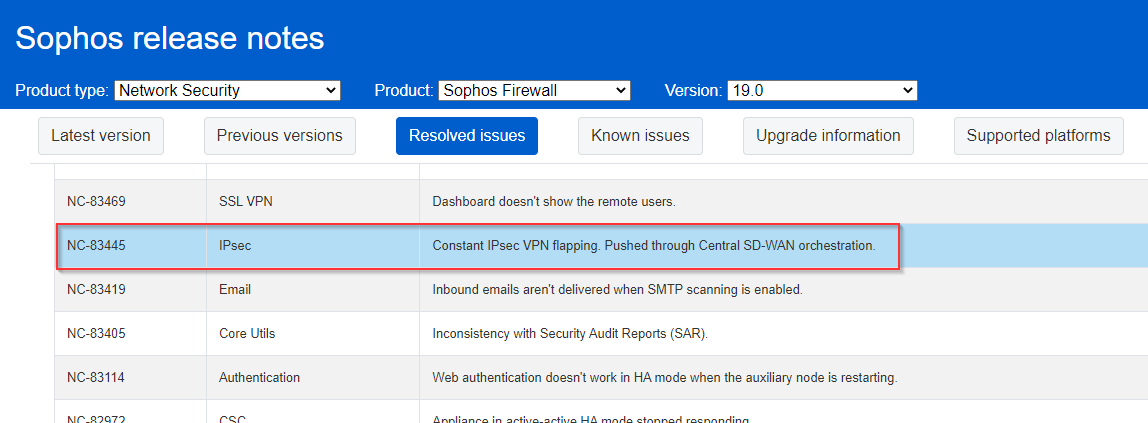Open the Supported platforms tab
Viewport: 1148px width, 423px height.
point(1039,136)
